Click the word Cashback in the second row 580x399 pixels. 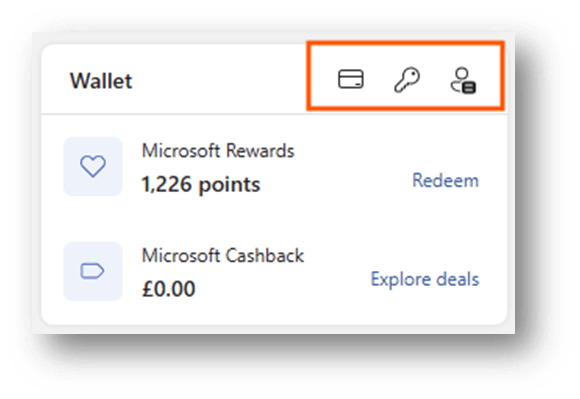265,256
